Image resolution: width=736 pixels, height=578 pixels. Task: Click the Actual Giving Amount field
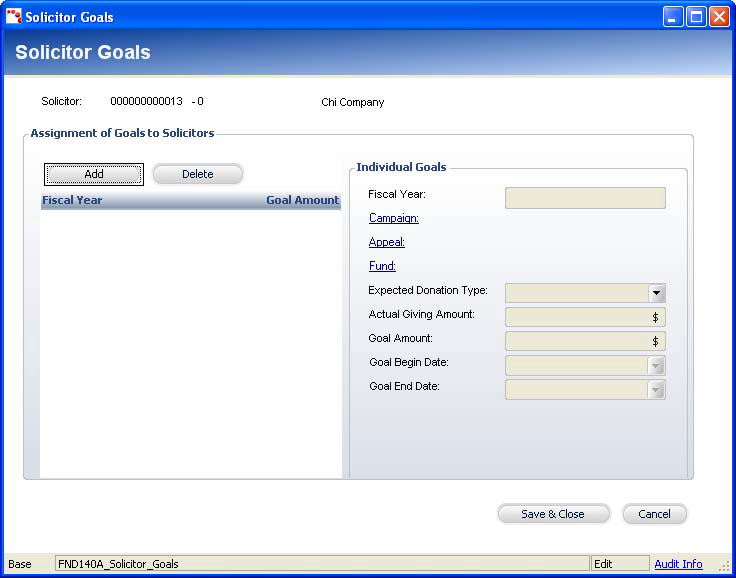pos(578,317)
